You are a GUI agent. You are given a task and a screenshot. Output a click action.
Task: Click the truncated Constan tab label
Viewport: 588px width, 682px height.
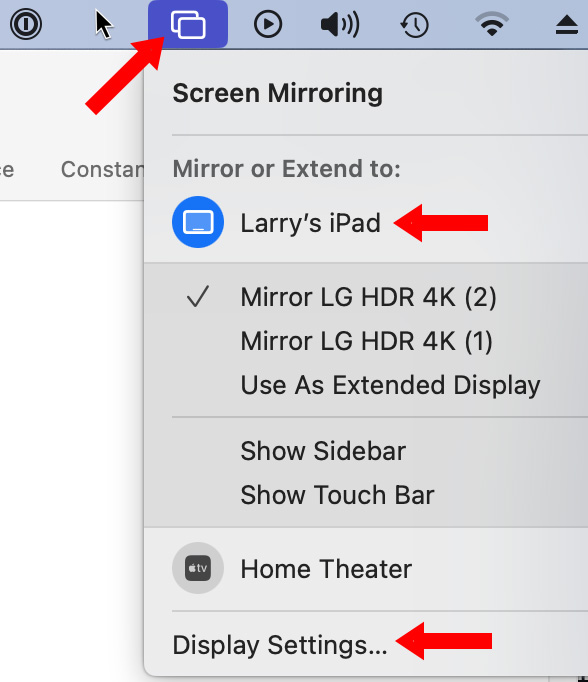coord(102,169)
